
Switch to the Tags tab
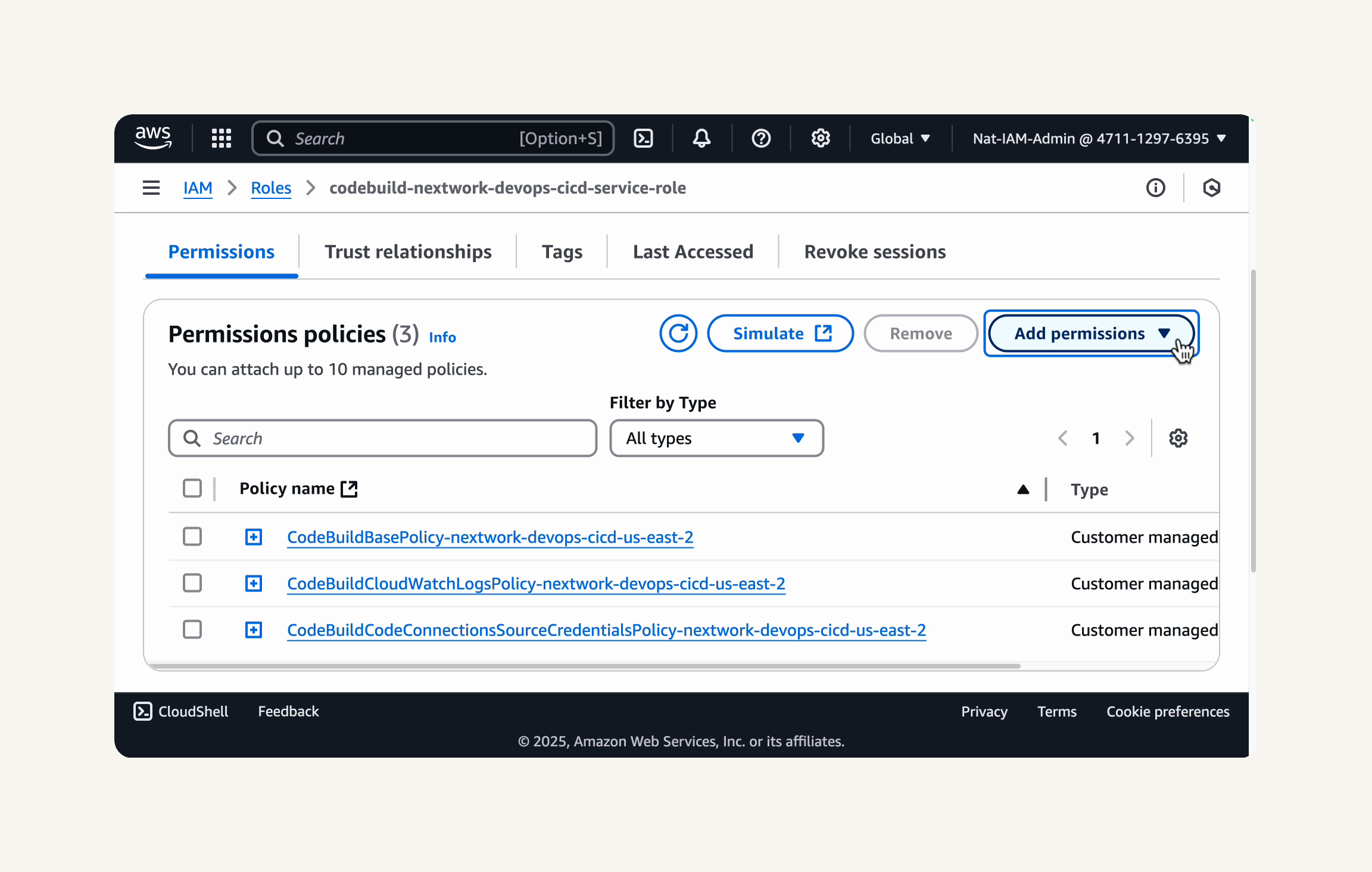click(x=562, y=252)
